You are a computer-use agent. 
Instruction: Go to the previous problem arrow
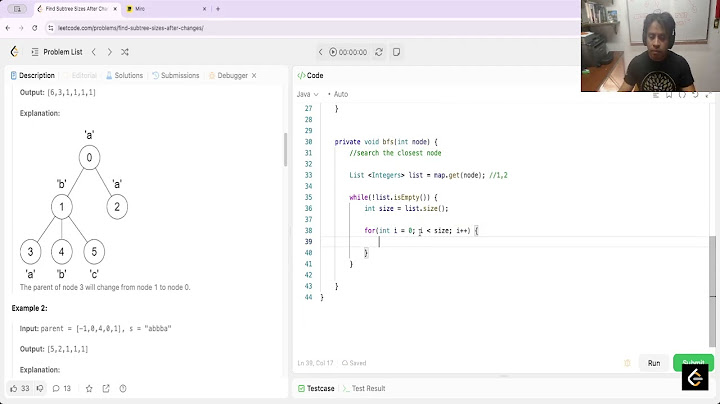click(94, 52)
